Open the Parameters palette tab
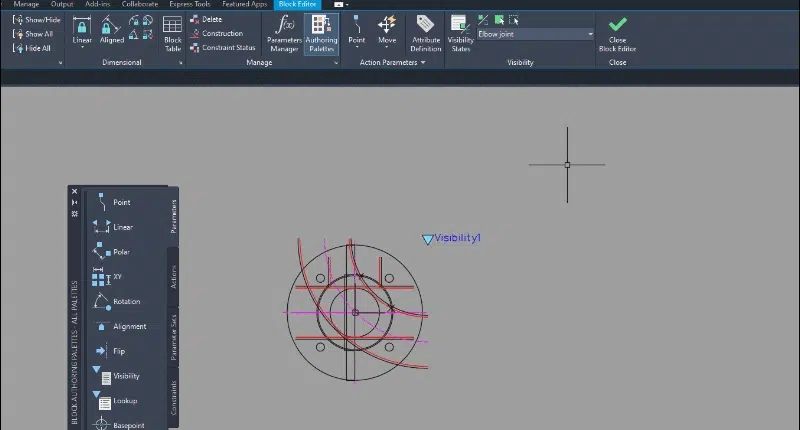Screen dimensions: 800x430 pyautogui.click(x=173, y=217)
